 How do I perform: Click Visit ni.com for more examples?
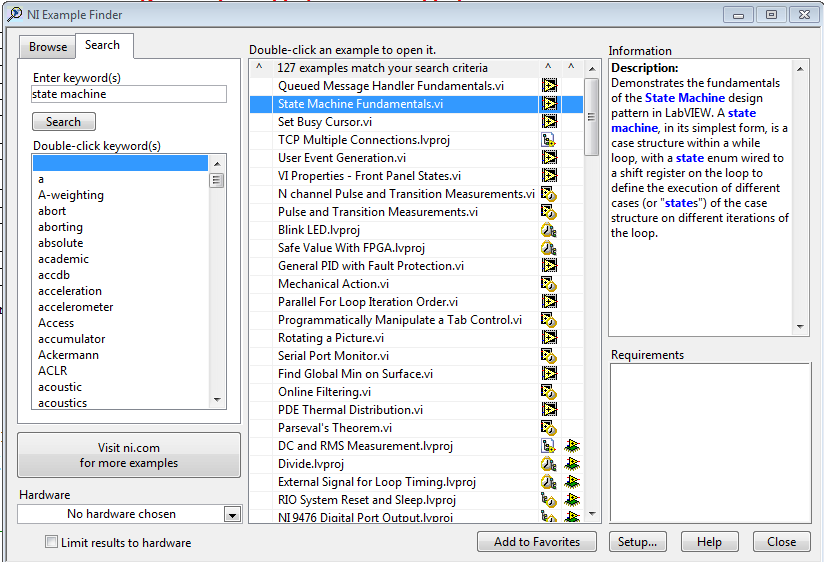[129, 455]
